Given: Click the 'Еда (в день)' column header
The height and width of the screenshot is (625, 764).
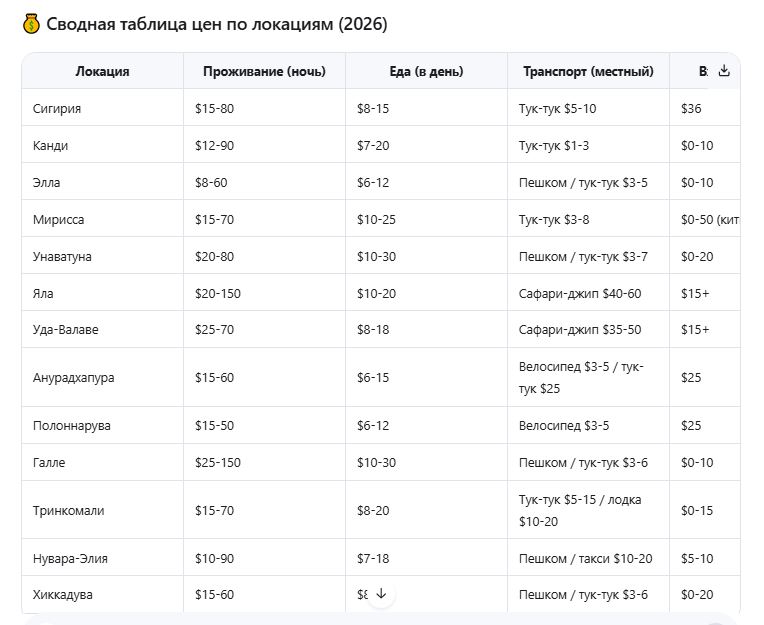Looking at the screenshot, I should click(x=425, y=71).
